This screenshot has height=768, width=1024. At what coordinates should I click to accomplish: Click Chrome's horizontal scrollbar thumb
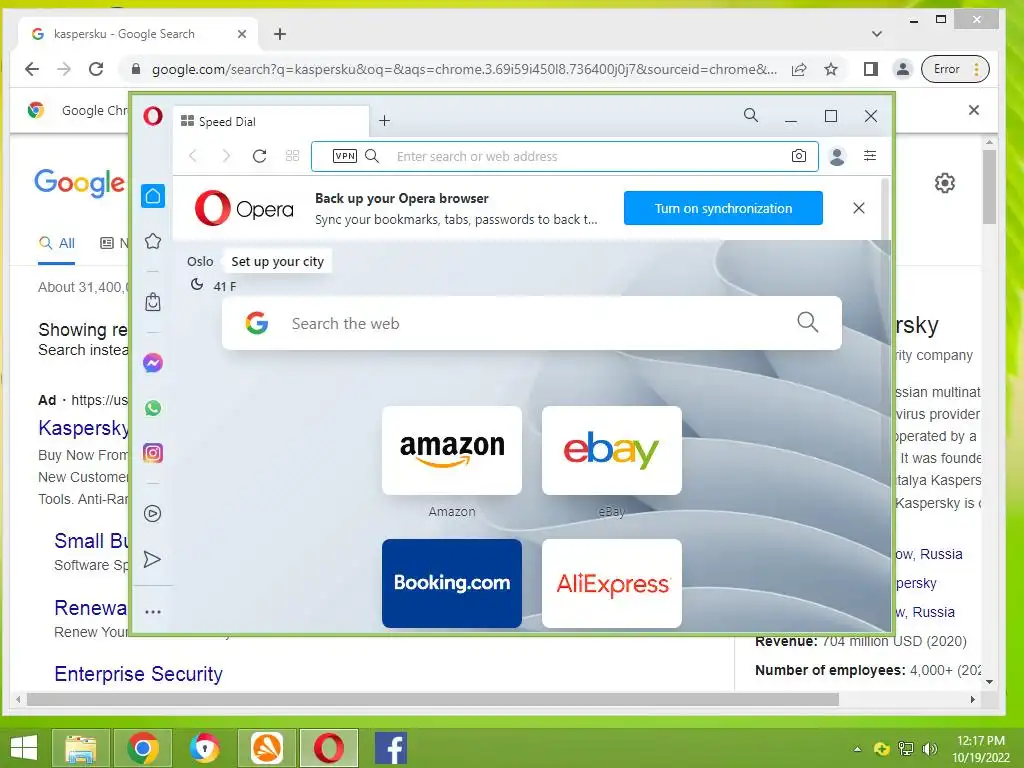tap(432, 699)
